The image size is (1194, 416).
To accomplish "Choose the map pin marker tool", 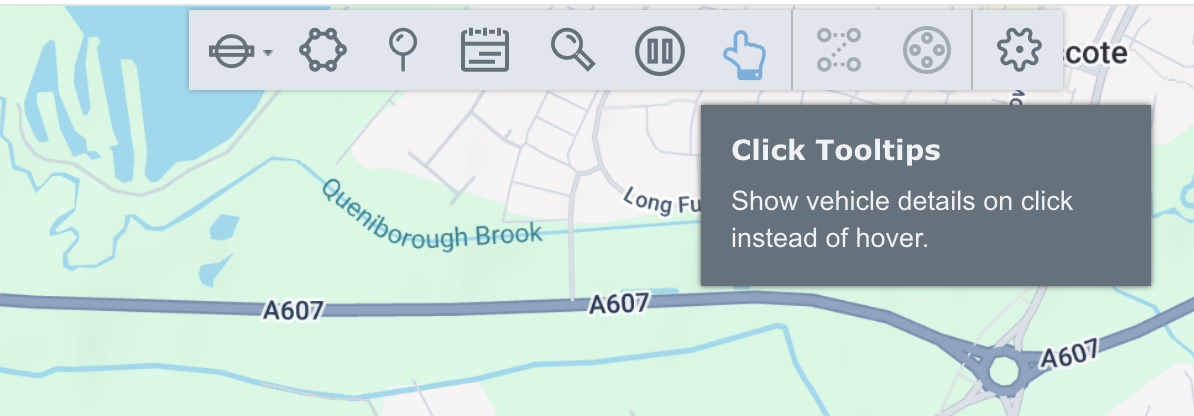I will pos(403,50).
